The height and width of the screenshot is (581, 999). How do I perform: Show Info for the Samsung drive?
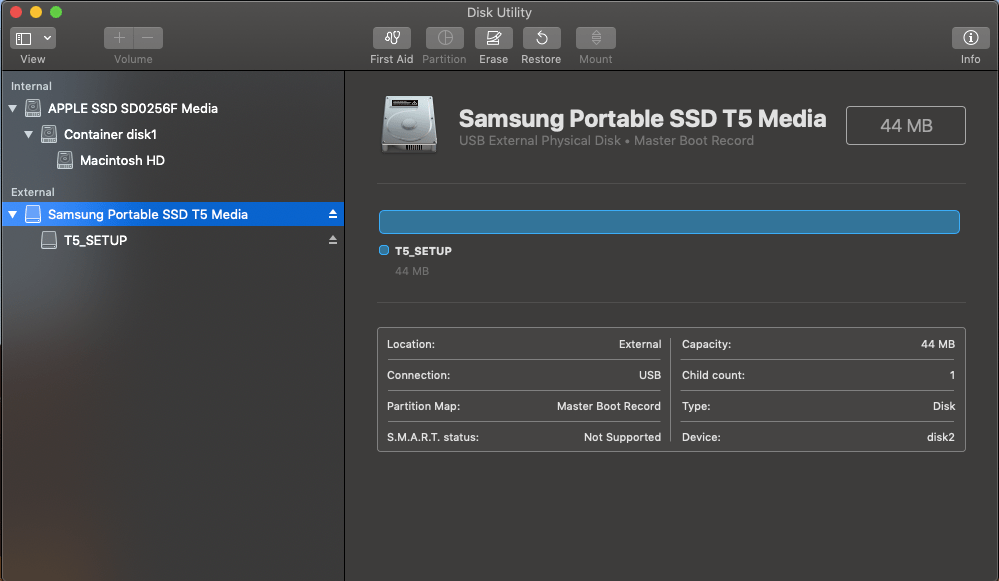(969, 40)
